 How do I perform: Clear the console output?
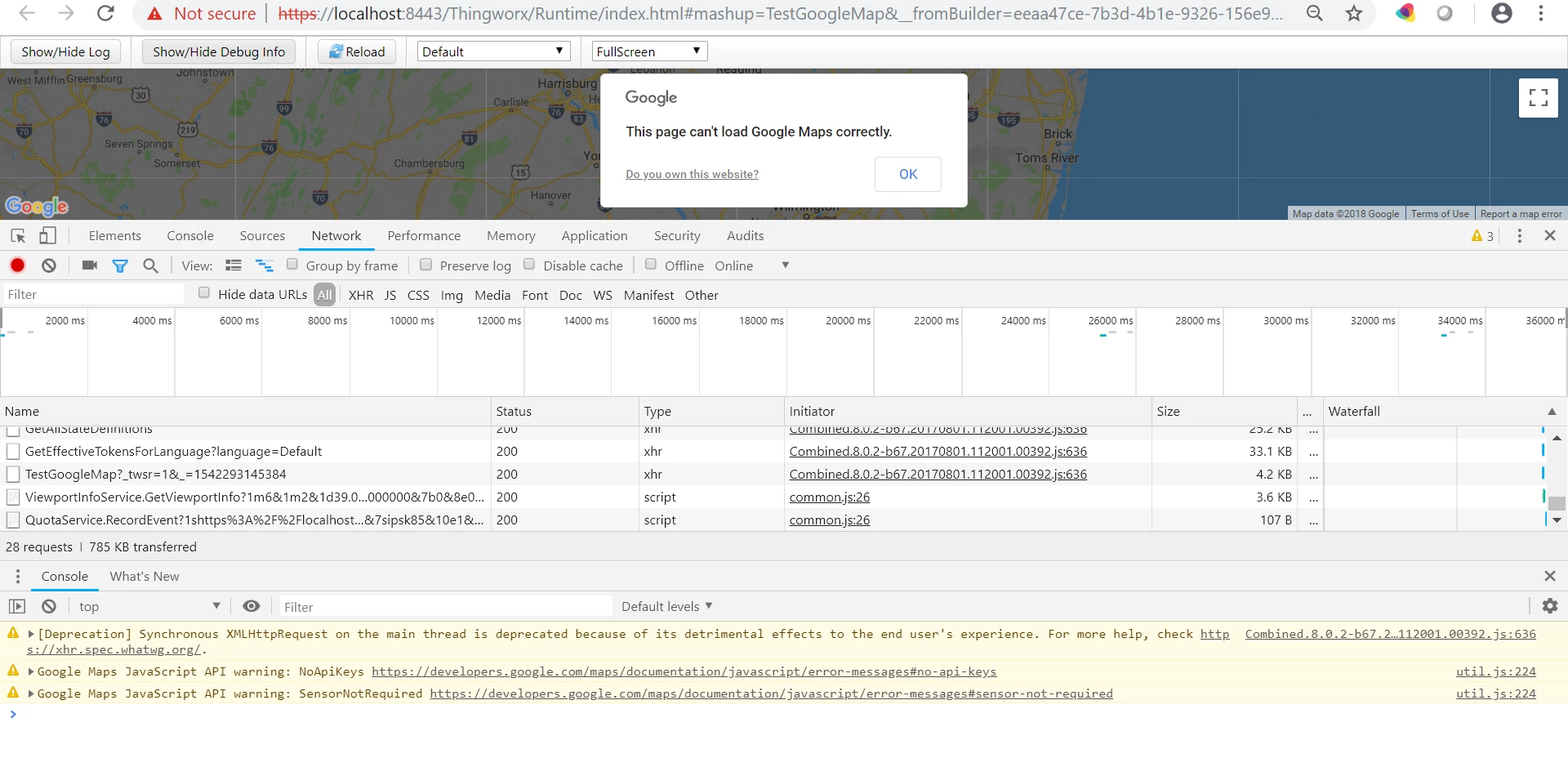pyautogui.click(x=49, y=606)
